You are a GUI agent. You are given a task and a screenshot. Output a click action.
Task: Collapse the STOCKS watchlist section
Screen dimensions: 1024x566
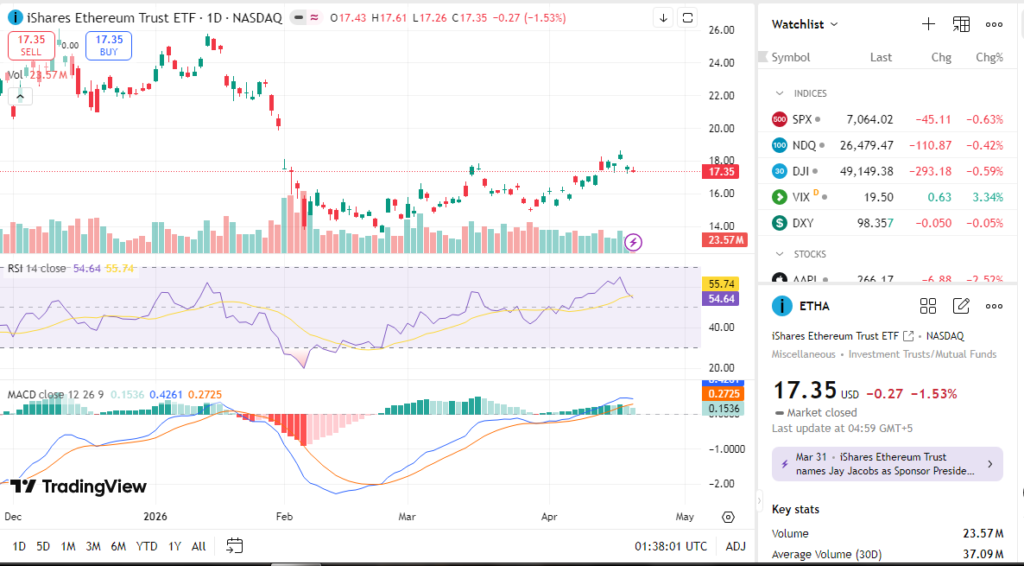click(x=780, y=254)
